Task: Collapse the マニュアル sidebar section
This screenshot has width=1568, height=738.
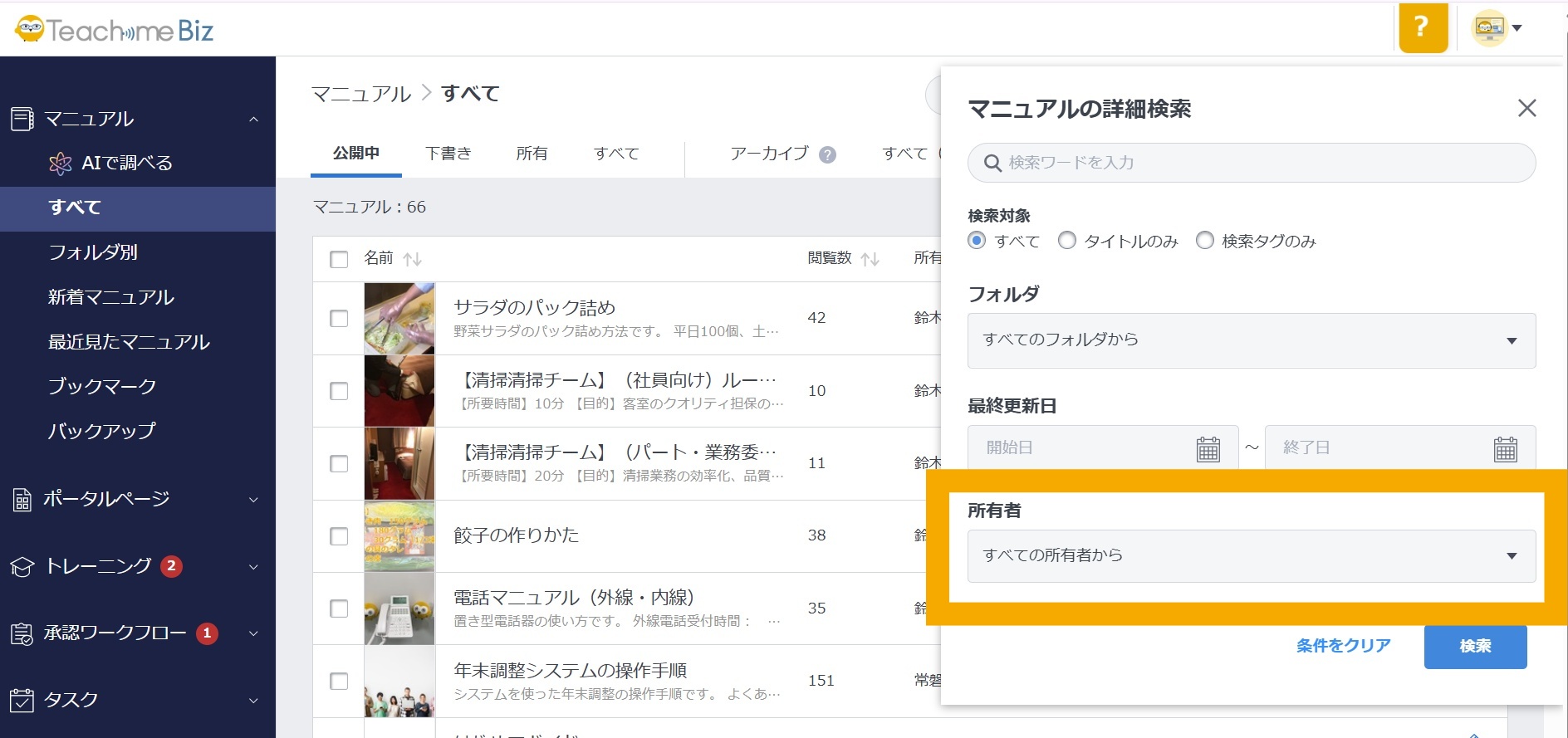Action: (253, 120)
